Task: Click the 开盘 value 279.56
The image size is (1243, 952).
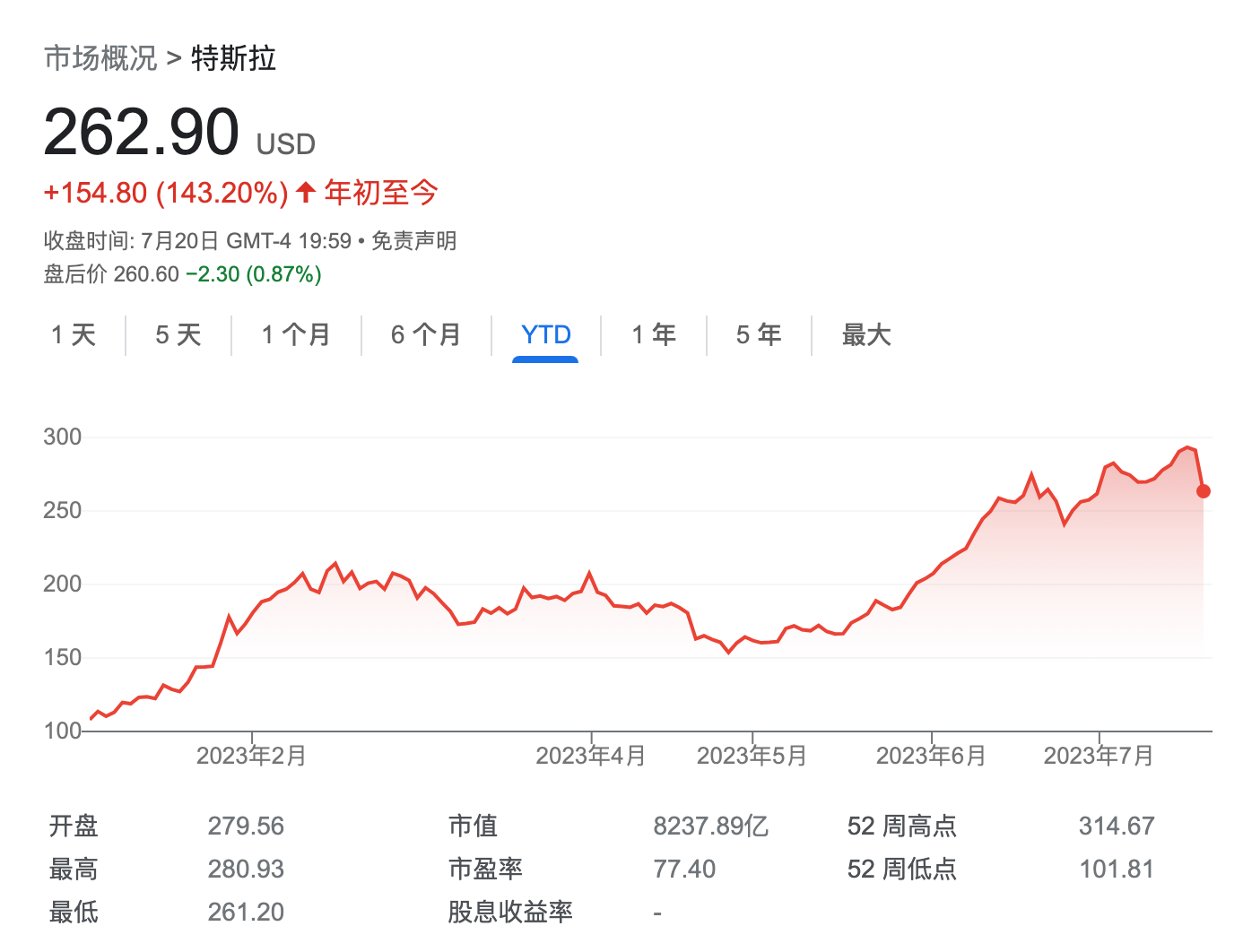Action: click(x=246, y=826)
